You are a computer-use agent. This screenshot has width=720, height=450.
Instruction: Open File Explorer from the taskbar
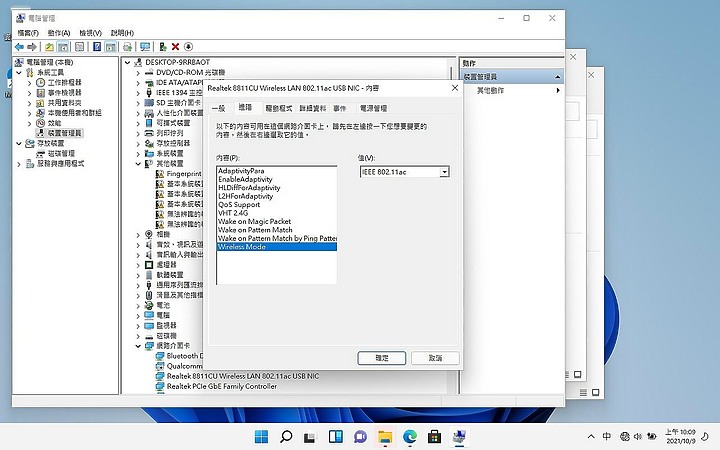(x=385, y=436)
